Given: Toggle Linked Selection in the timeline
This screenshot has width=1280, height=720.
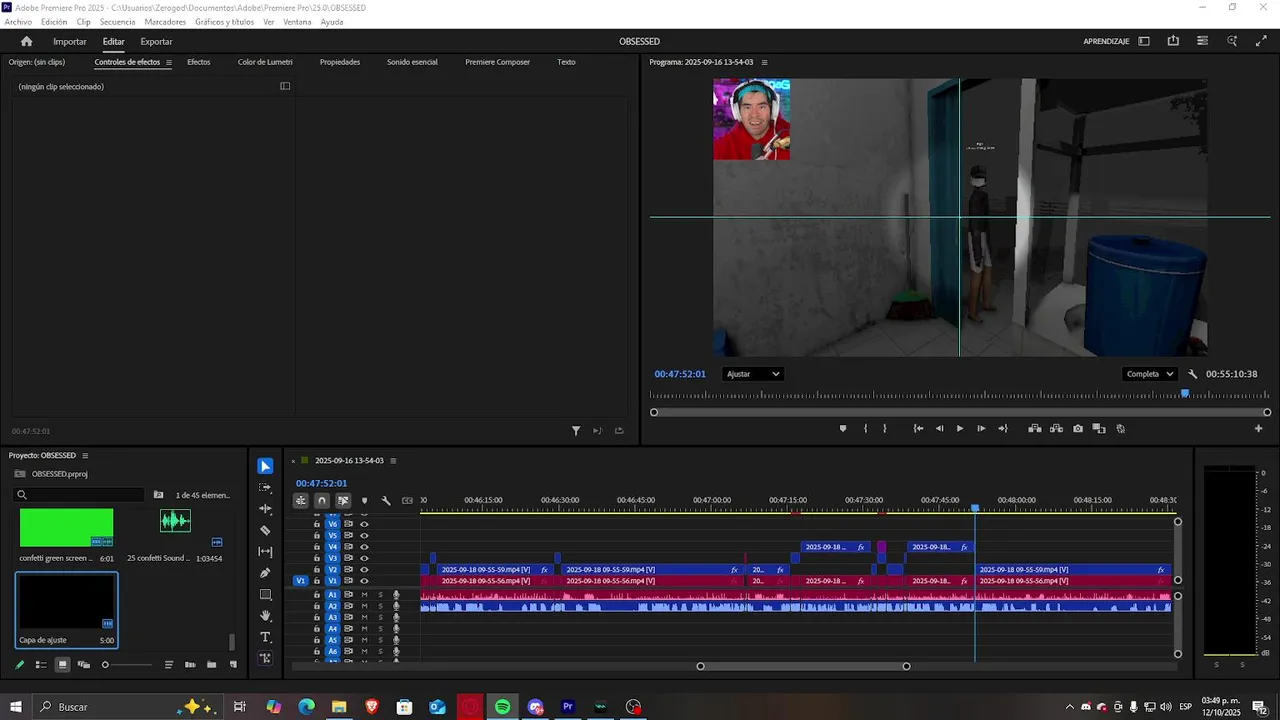Looking at the screenshot, I should click(343, 501).
